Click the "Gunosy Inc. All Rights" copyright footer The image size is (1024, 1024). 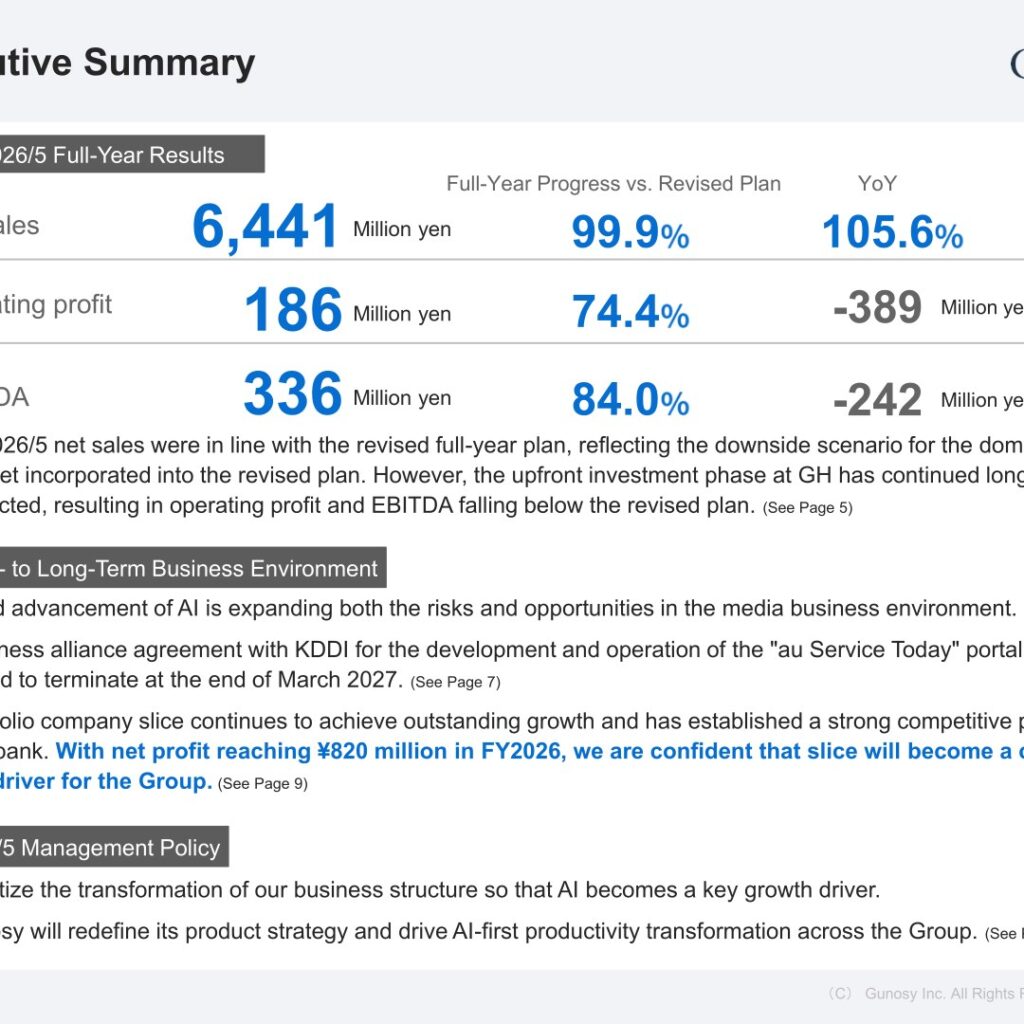tap(944, 993)
